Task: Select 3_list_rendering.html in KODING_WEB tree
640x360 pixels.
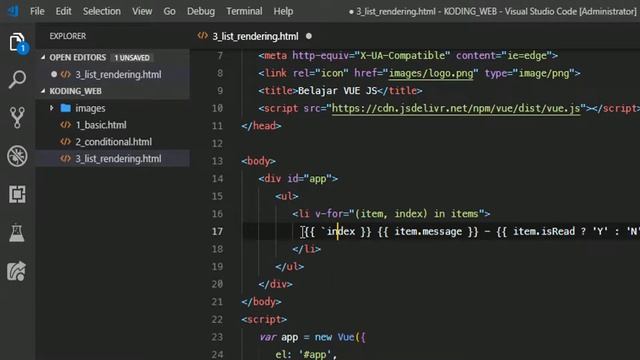Action: tap(118, 158)
